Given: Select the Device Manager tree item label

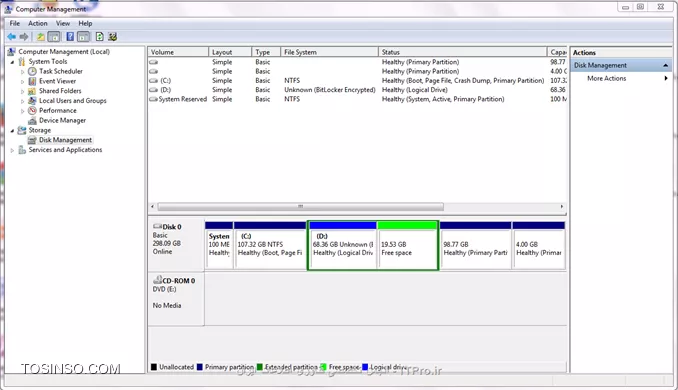Looking at the screenshot, I should pos(62,121).
